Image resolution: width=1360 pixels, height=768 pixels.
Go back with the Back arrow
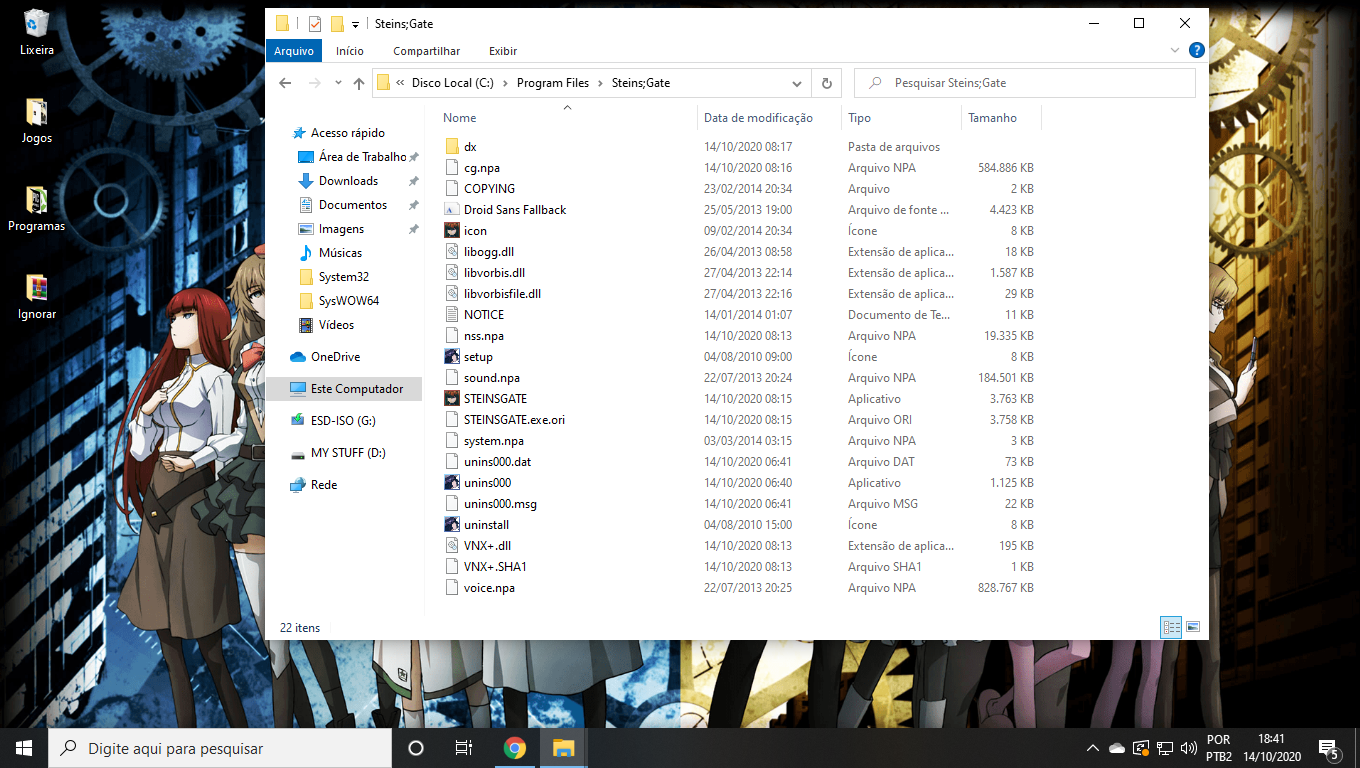coord(285,83)
